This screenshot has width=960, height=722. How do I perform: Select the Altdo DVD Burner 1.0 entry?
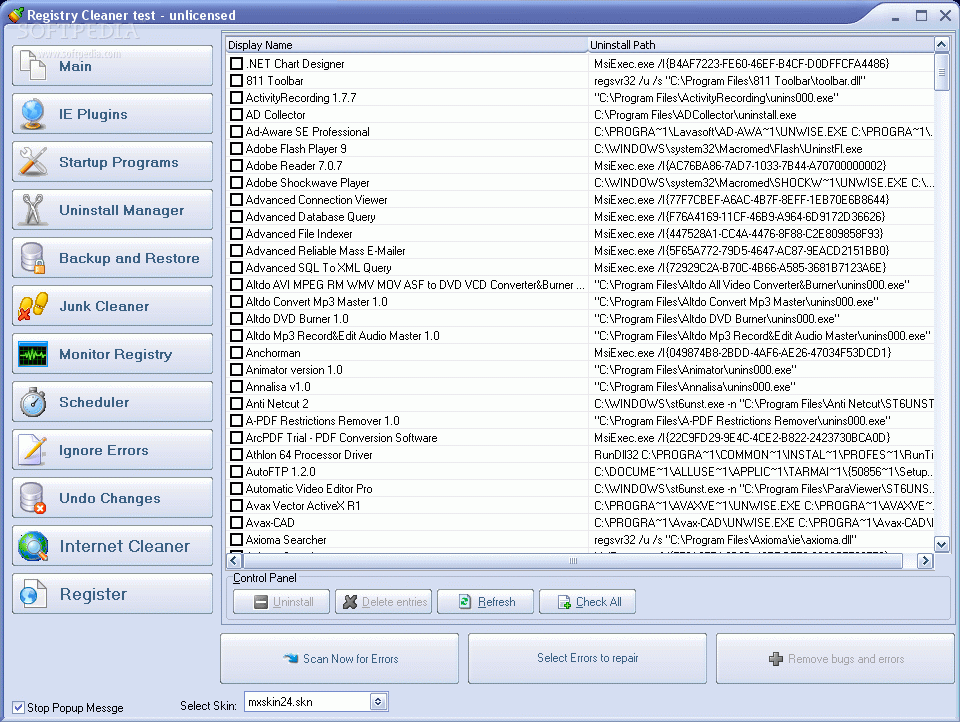click(297, 318)
